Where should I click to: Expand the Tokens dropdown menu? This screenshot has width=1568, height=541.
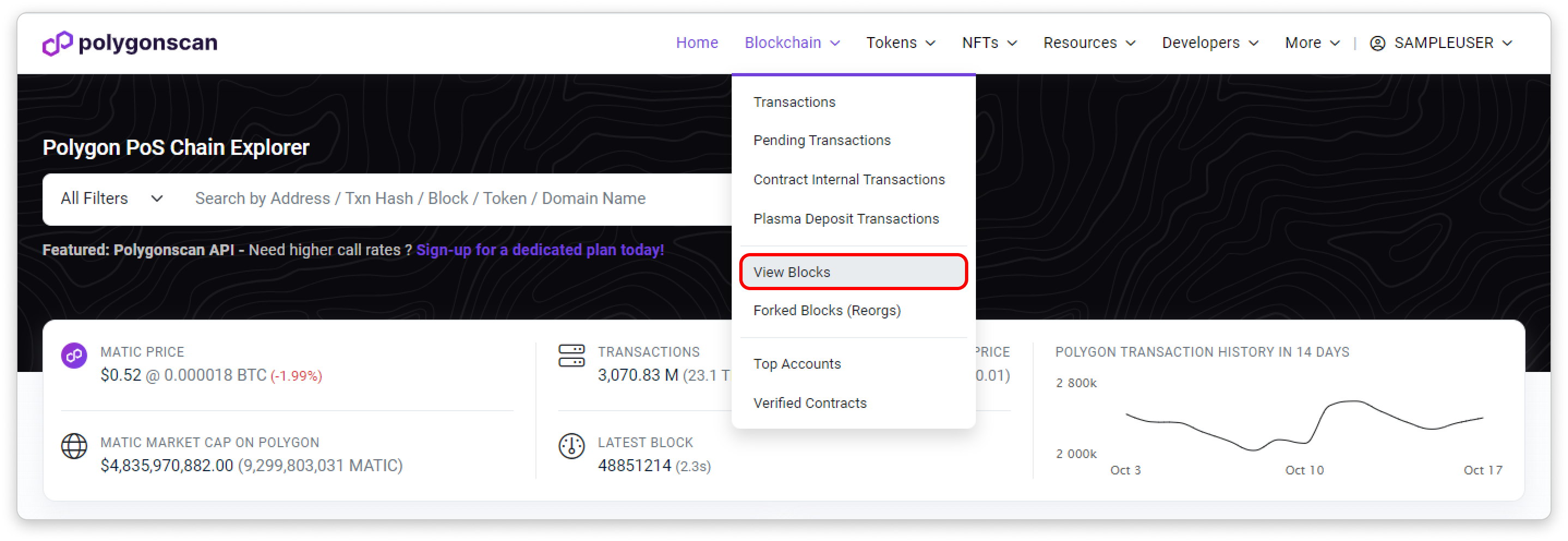900,43
